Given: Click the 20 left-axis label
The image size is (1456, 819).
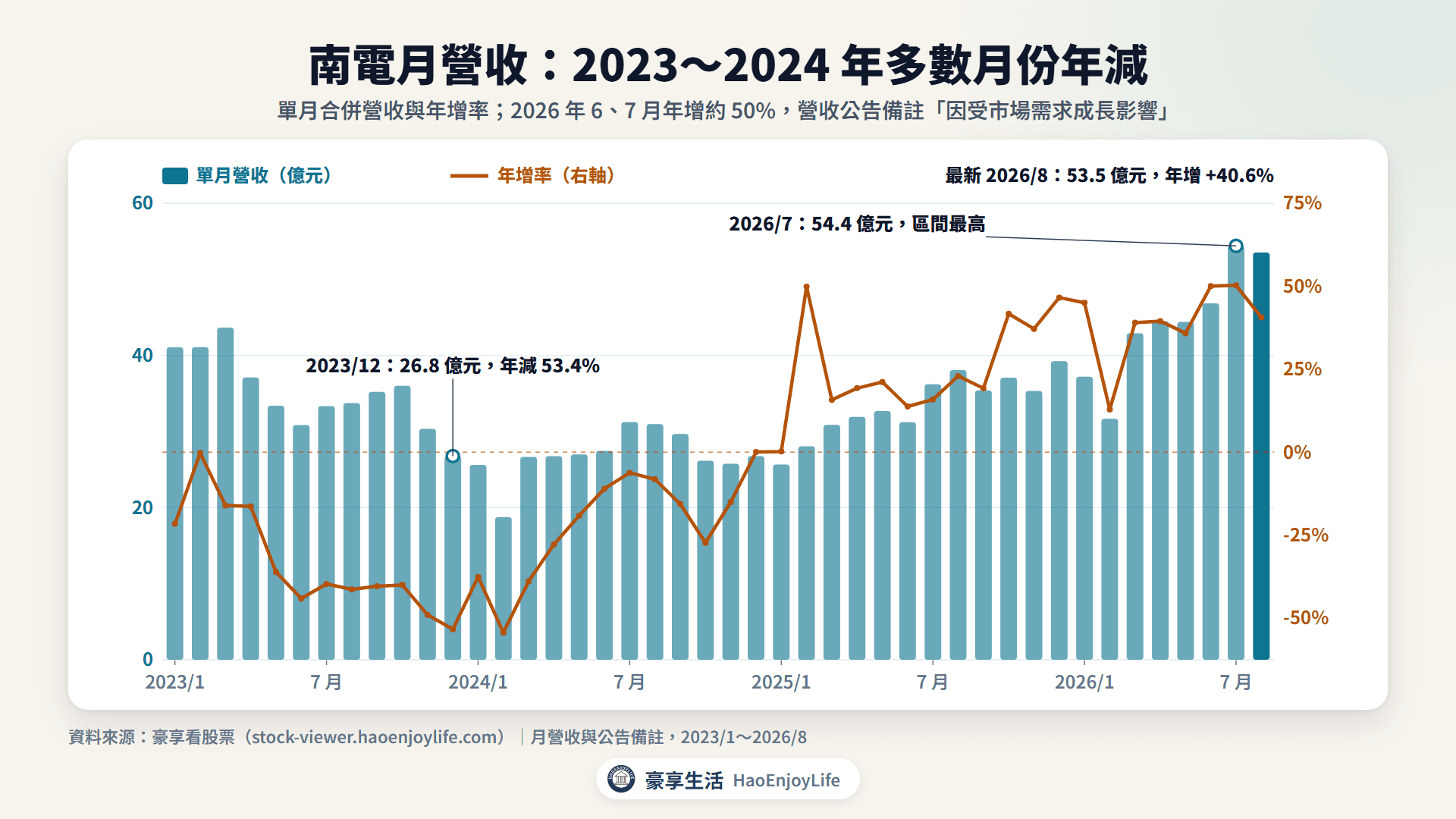Looking at the screenshot, I should coord(143,508).
